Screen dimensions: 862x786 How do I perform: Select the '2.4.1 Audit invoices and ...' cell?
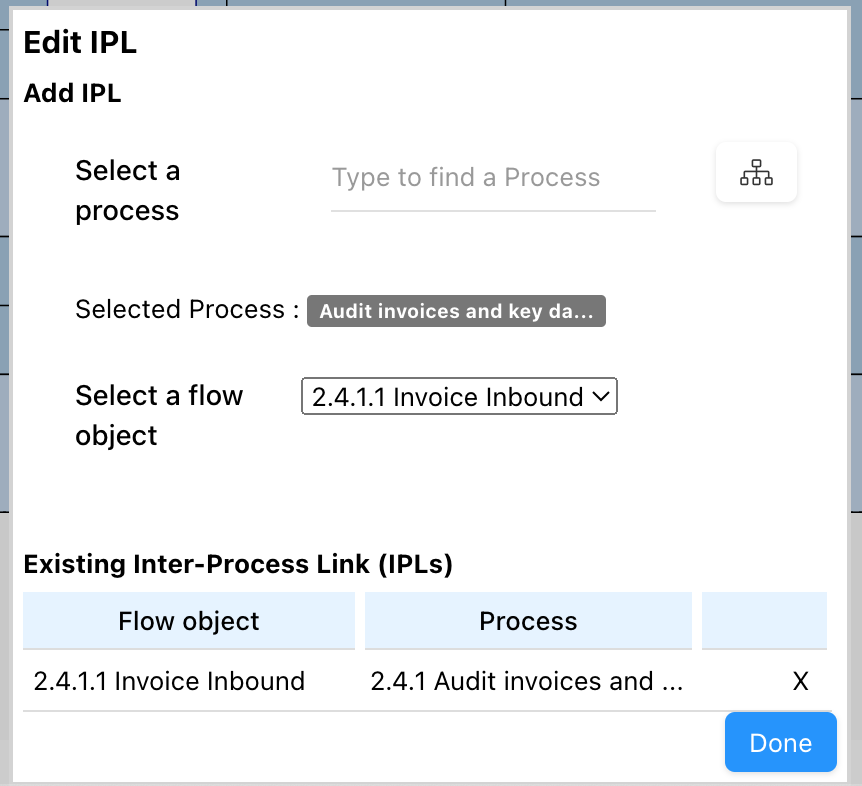[x=526, y=682]
